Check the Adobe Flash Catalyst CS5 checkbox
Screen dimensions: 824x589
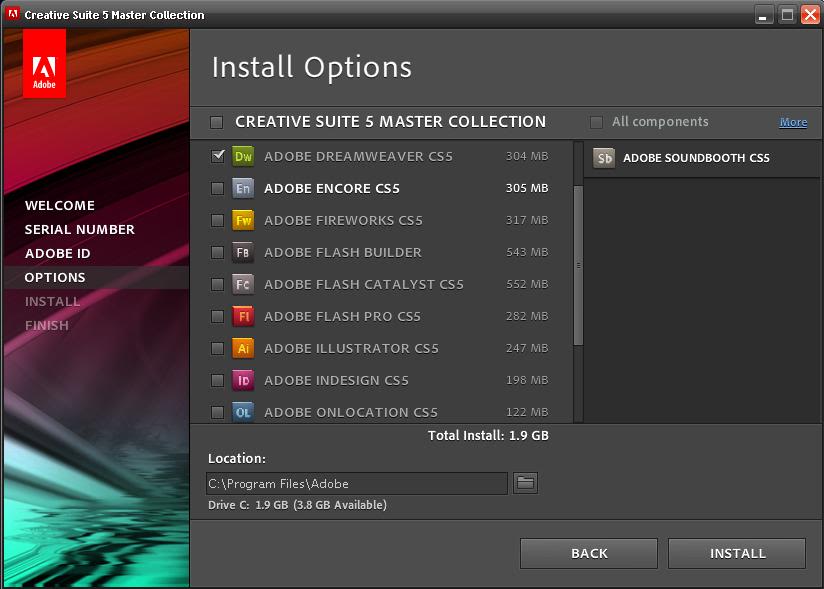[x=217, y=284]
